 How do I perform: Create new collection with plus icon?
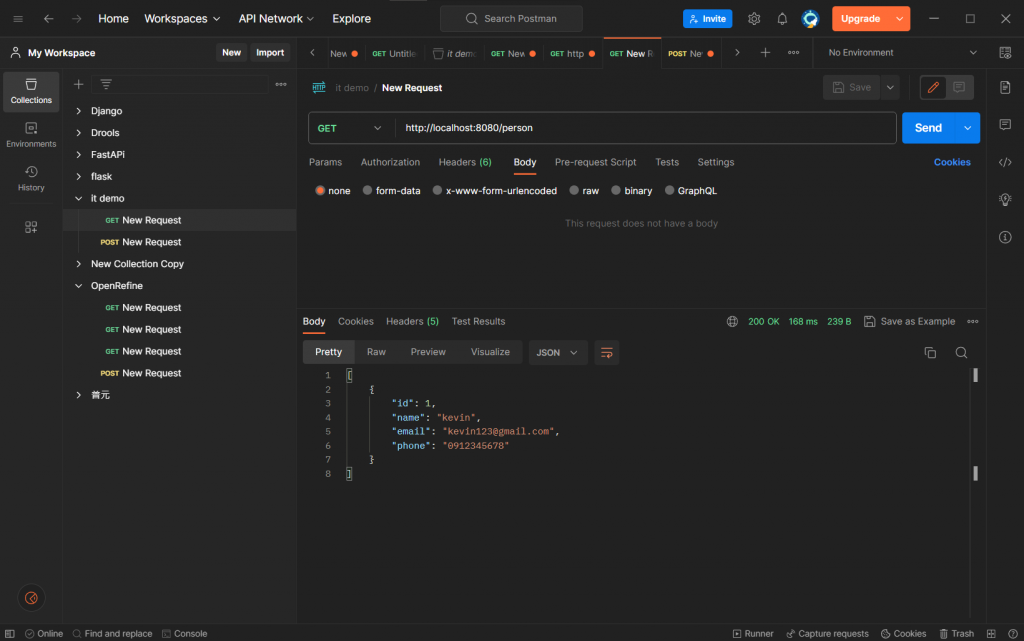coord(78,84)
